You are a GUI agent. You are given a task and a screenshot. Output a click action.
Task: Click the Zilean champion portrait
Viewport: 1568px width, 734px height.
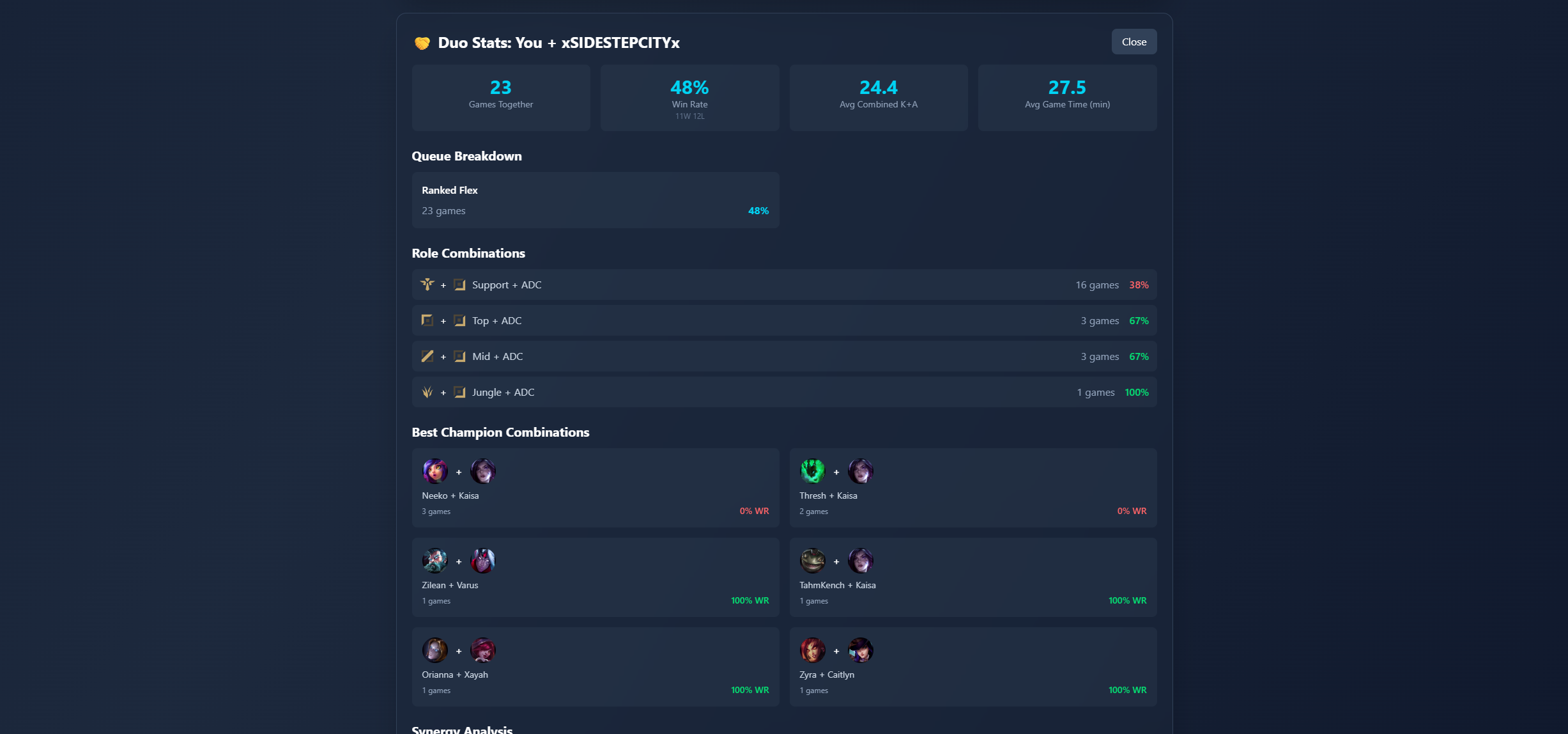[434, 561]
